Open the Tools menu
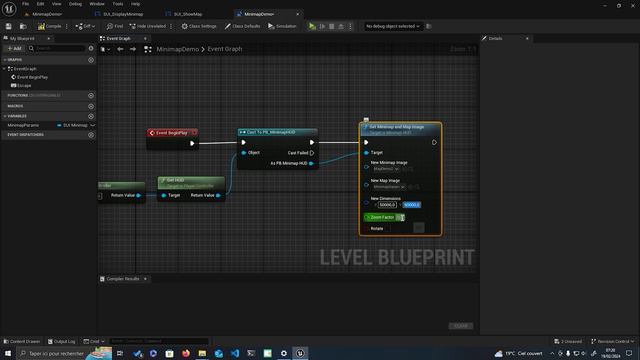 (118, 4)
